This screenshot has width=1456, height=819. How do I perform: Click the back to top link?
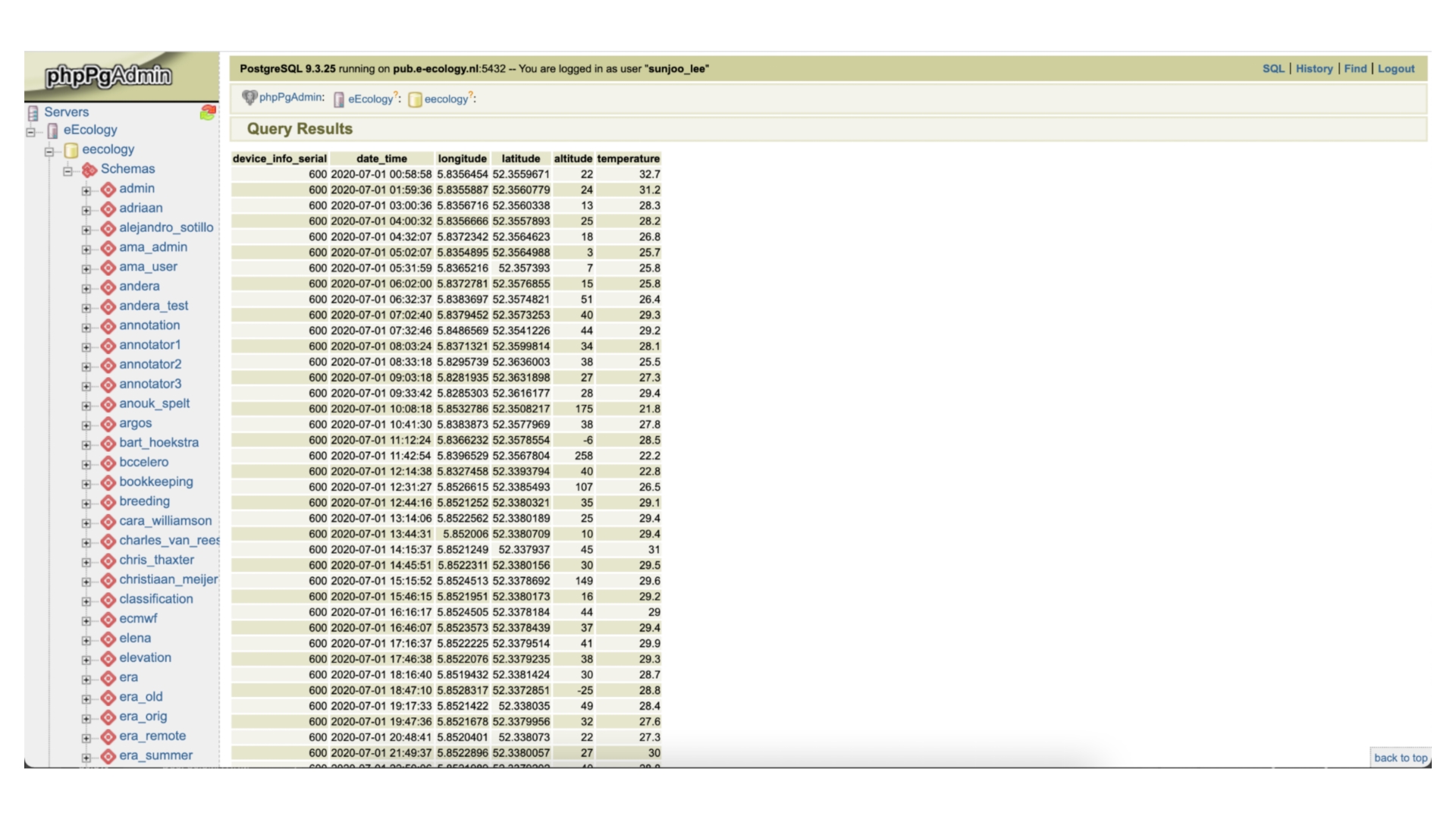(1400, 758)
